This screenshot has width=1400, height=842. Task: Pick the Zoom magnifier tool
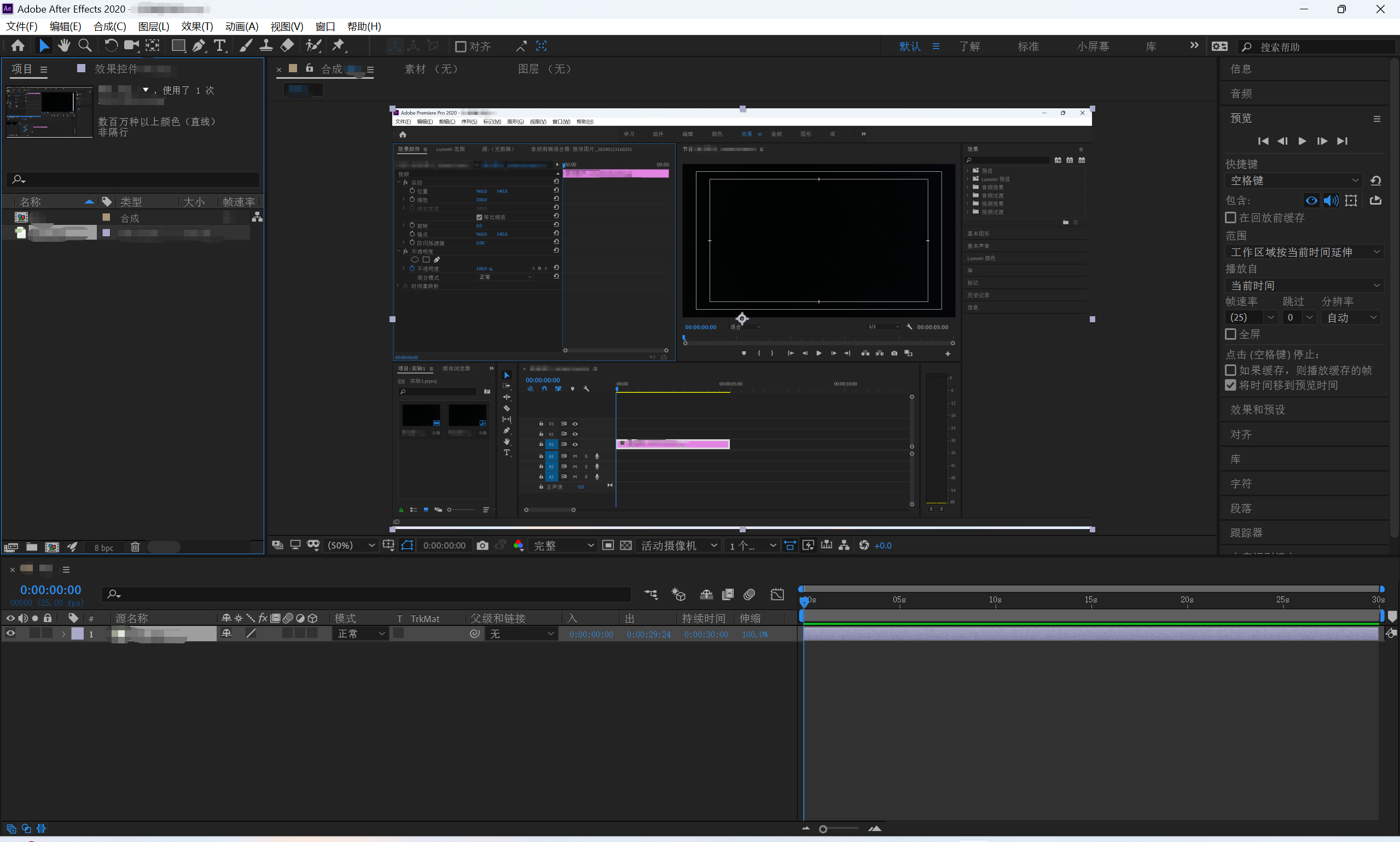tap(85, 46)
